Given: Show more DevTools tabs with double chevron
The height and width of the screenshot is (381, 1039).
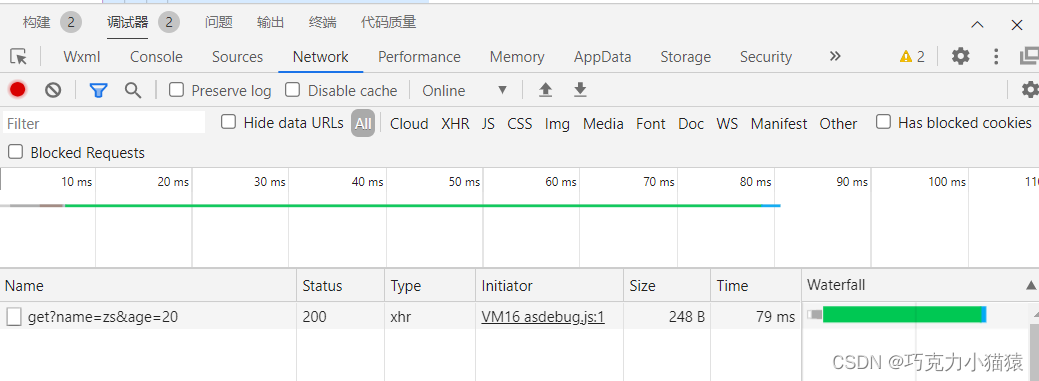Looking at the screenshot, I should click(x=835, y=56).
